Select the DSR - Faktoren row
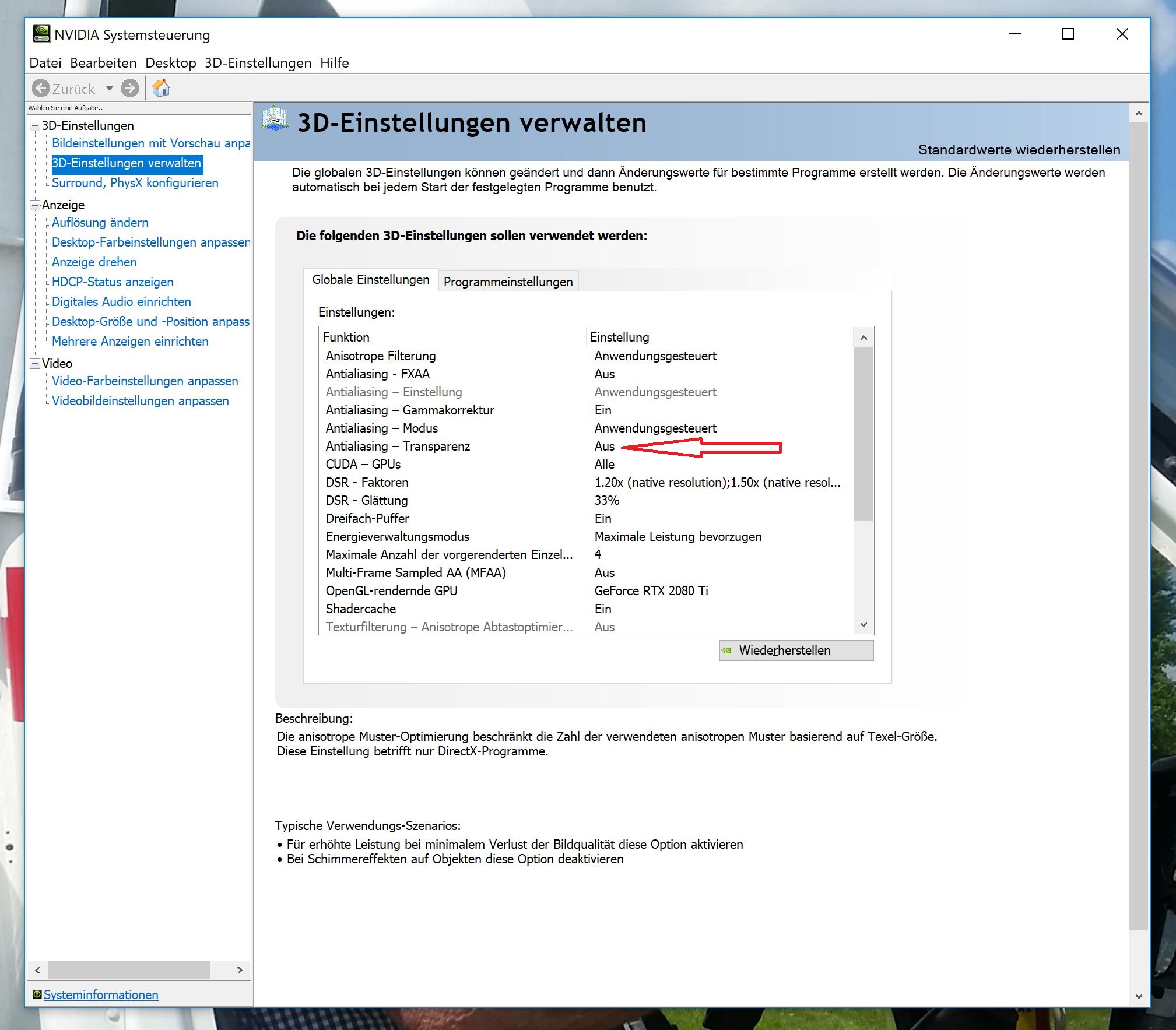Viewport: 1176px width, 1030px height. click(586, 483)
